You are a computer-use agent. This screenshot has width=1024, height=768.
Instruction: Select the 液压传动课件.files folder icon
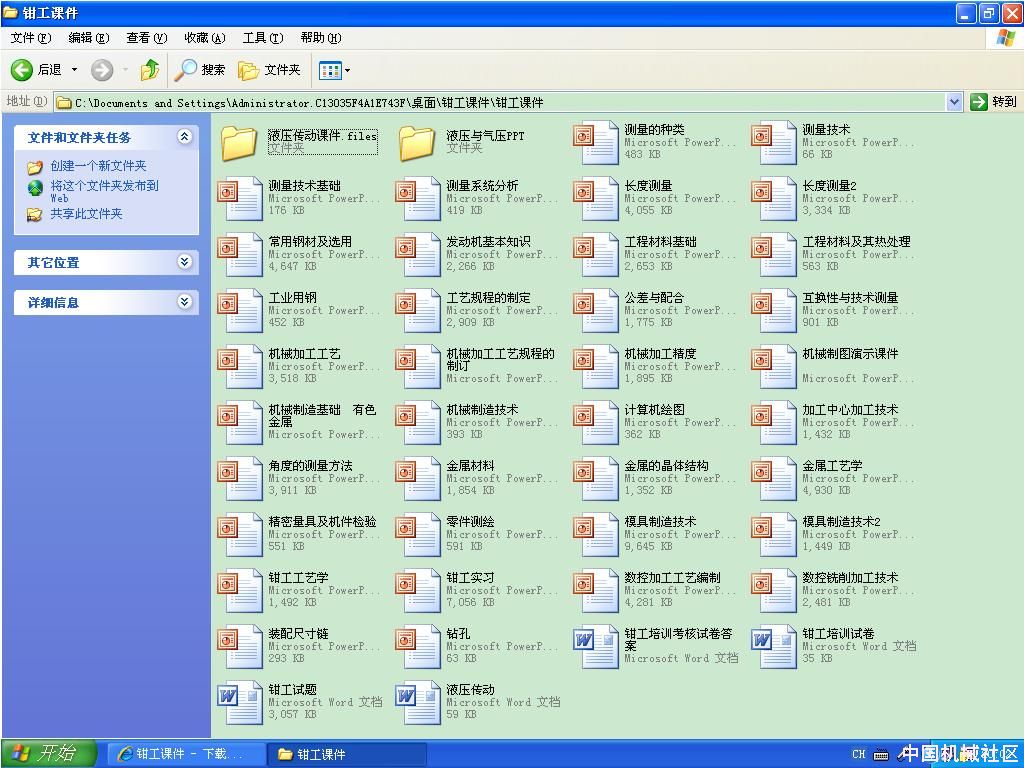coord(240,143)
